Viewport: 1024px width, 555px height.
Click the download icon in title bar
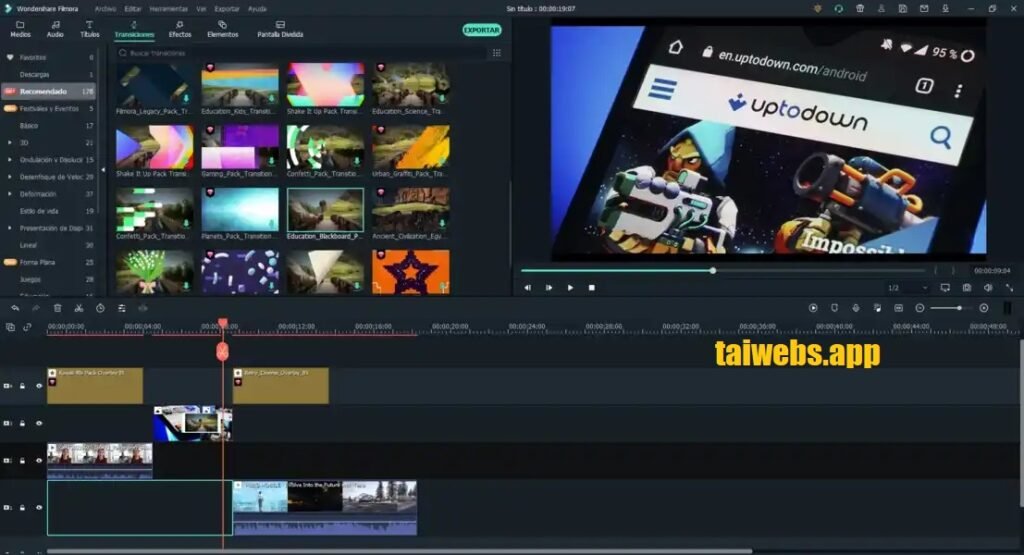pyautogui.click(x=945, y=8)
